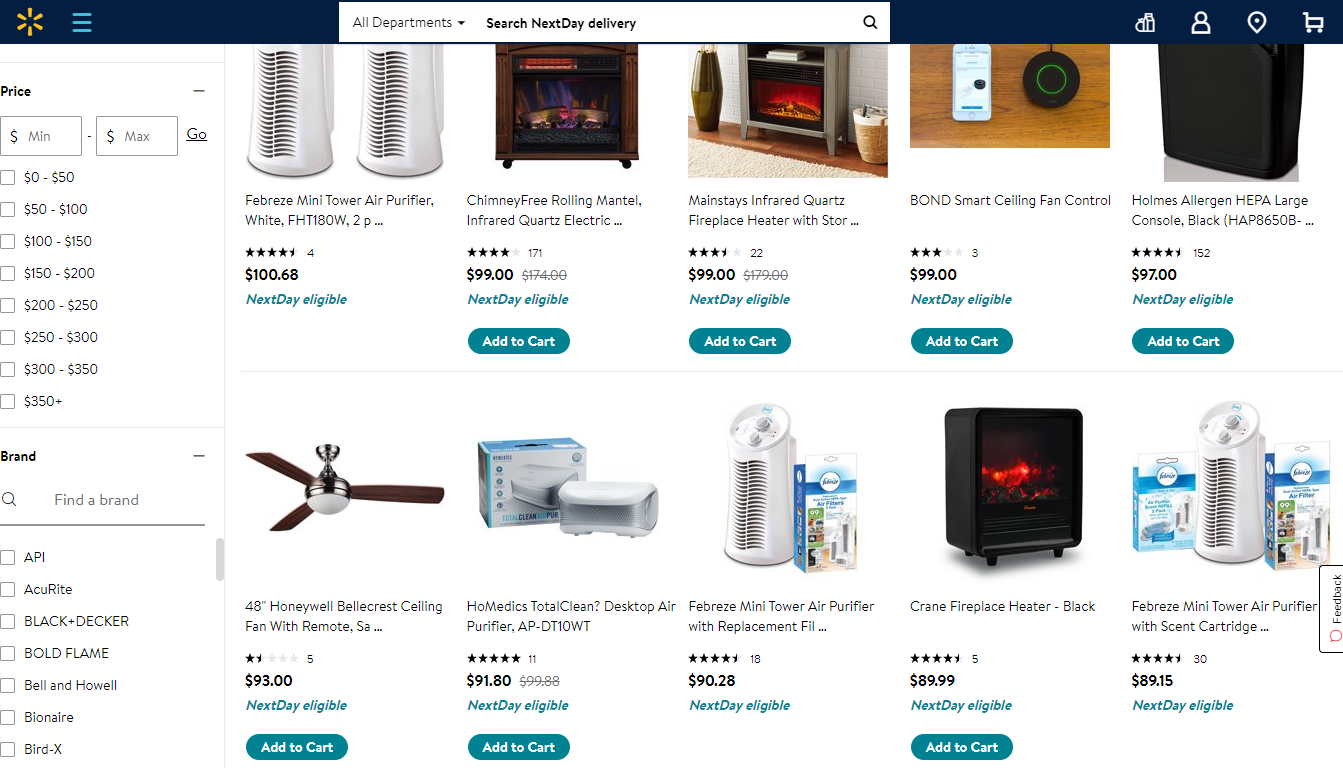Collapse the Price filter section

coord(199,91)
